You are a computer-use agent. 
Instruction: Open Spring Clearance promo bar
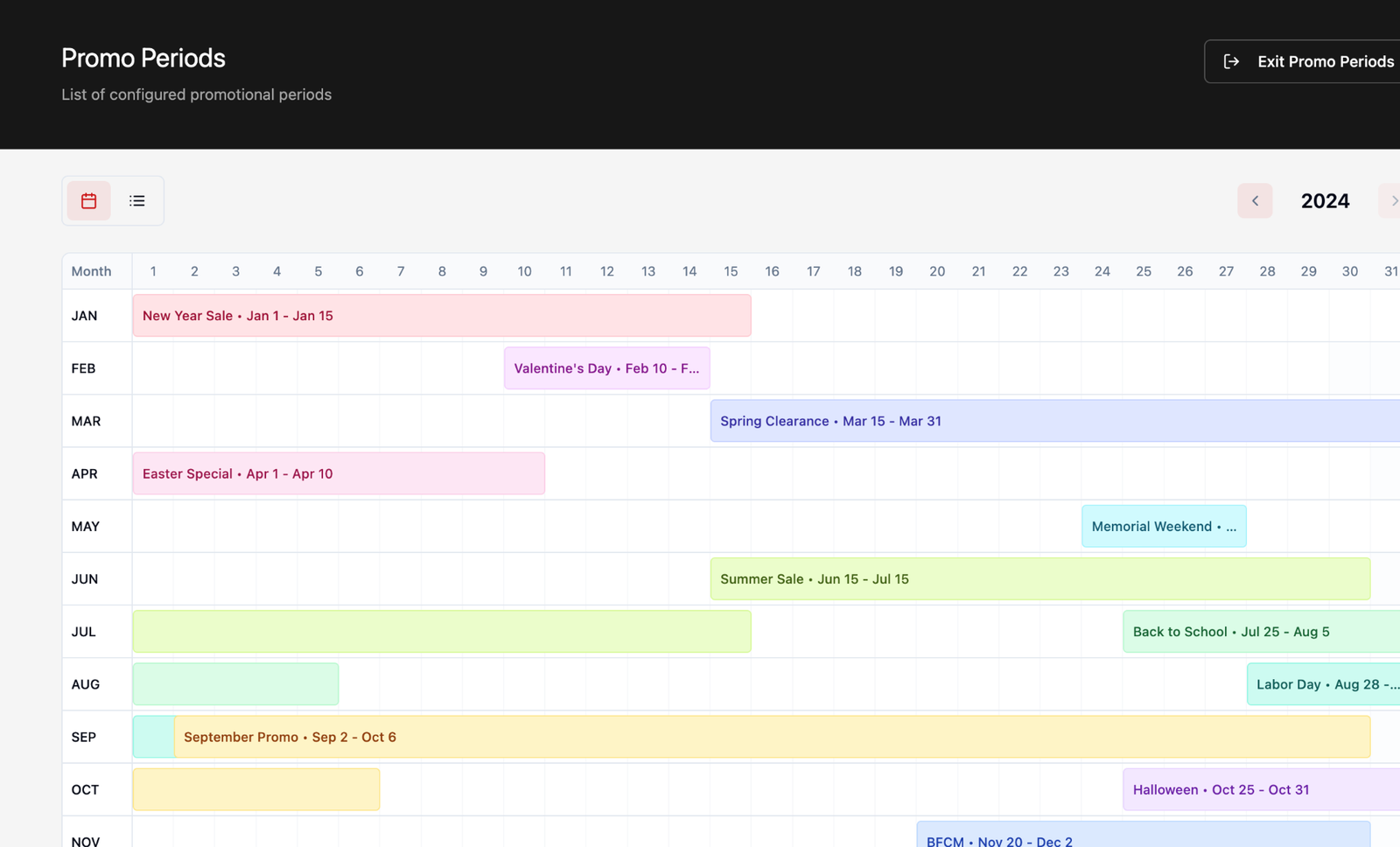pyautogui.click(x=1055, y=421)
